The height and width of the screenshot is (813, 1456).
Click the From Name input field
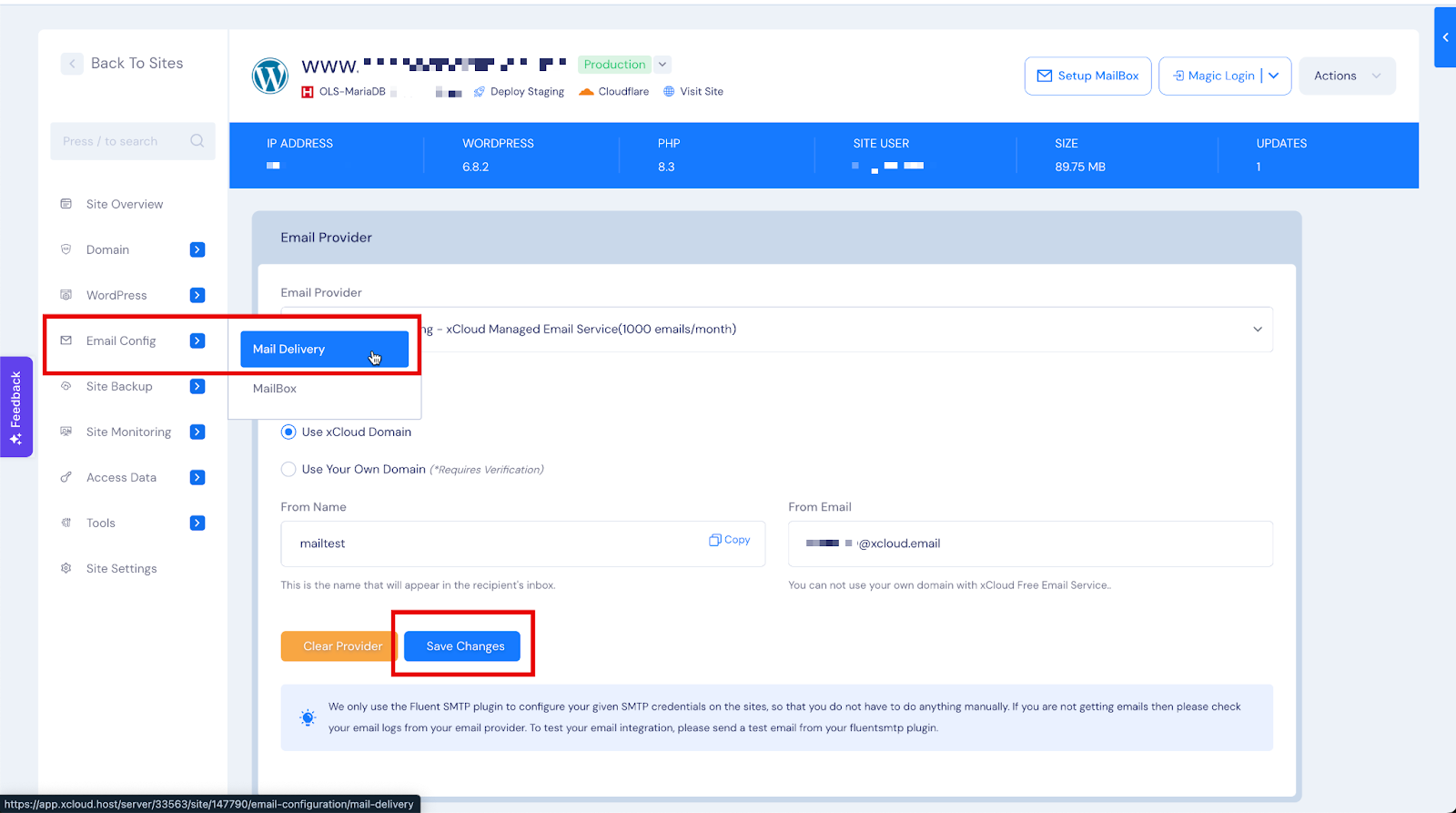[523, 544]
